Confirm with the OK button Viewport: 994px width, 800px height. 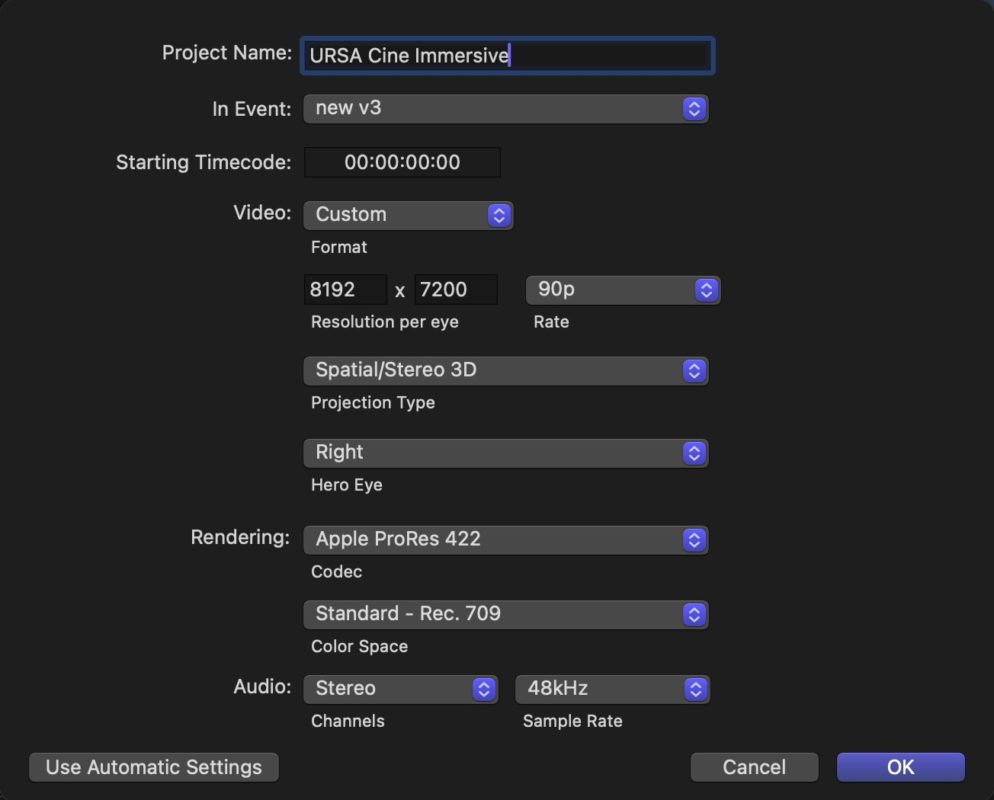[x=901, y=767]
